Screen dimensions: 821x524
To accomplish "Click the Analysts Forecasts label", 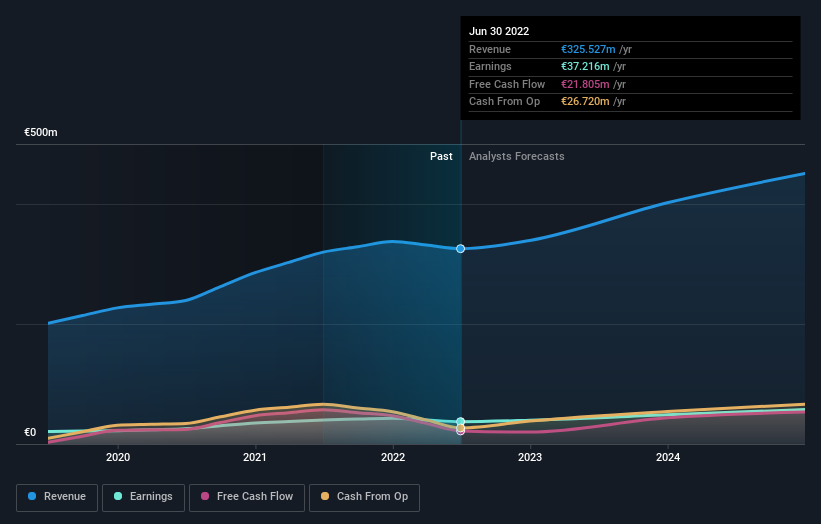I will pyautogui.click(x=517, y=157).
